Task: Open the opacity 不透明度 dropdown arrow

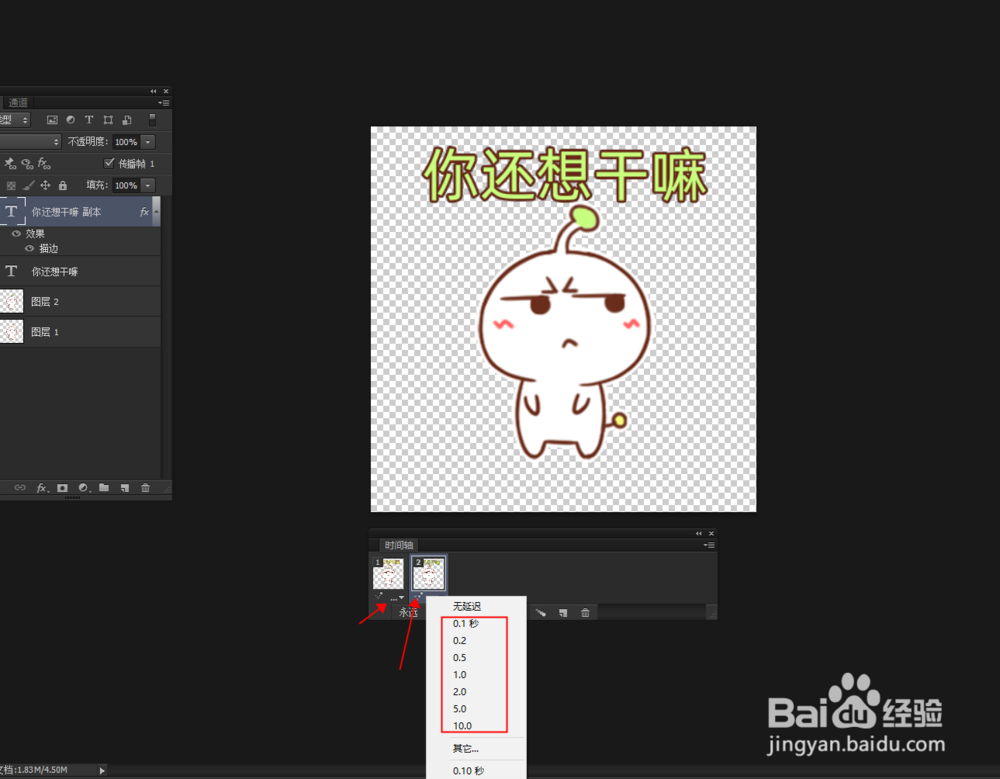Action: click(148, 142)
